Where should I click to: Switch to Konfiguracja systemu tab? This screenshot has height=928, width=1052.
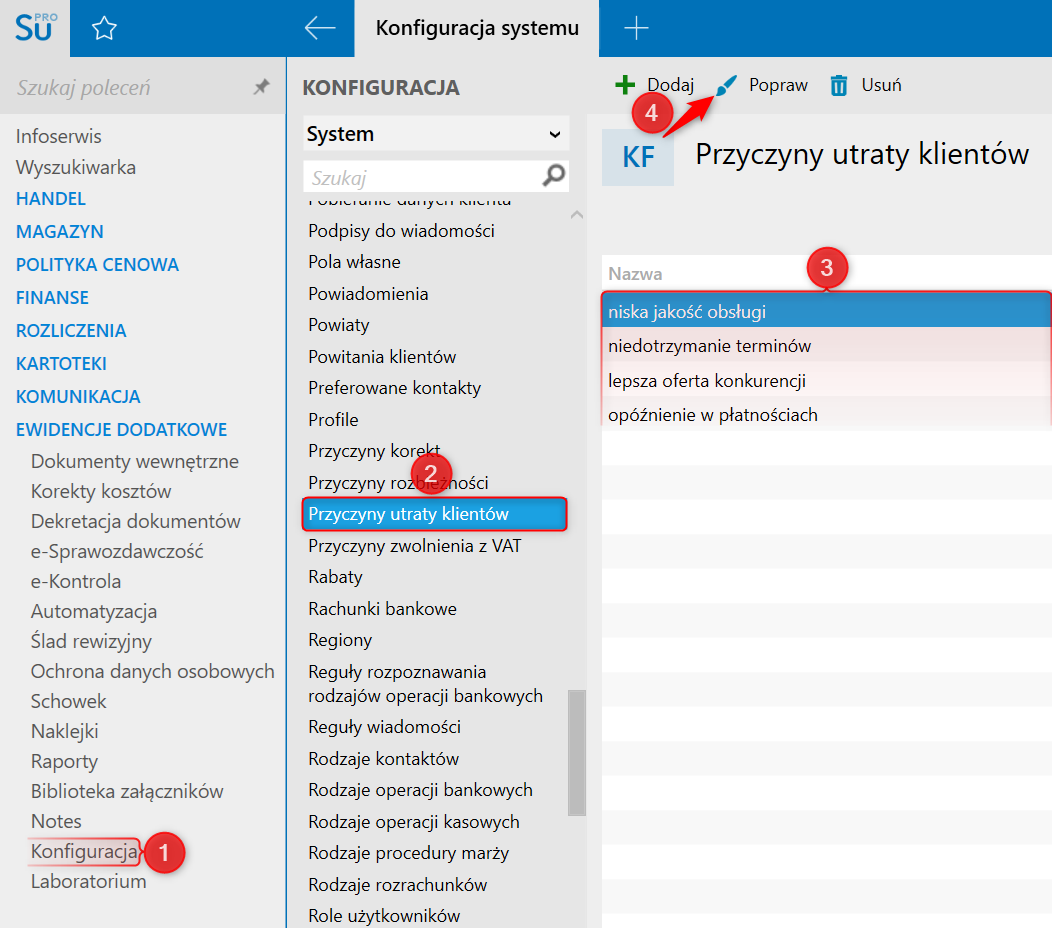click(476, 28)
